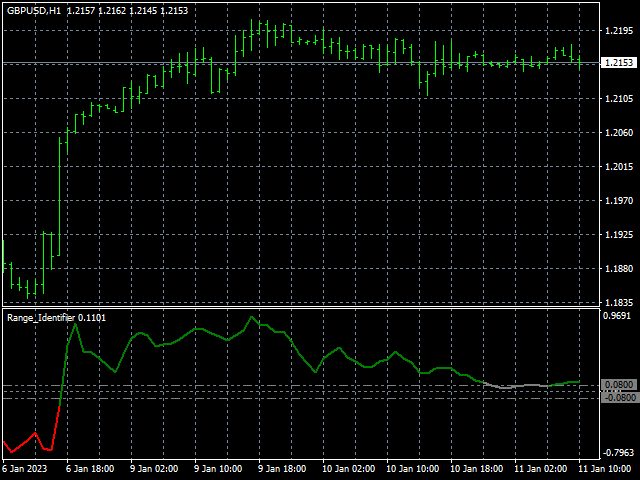Viewport: 640px width, 480px height.
Task: Click the 9 Jan 10:00 time label
Action: tap(218, 468)
